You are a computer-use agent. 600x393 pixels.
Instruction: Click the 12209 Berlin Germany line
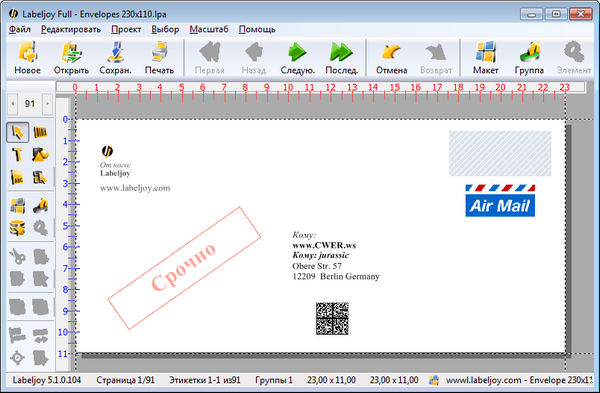point(336,276)
